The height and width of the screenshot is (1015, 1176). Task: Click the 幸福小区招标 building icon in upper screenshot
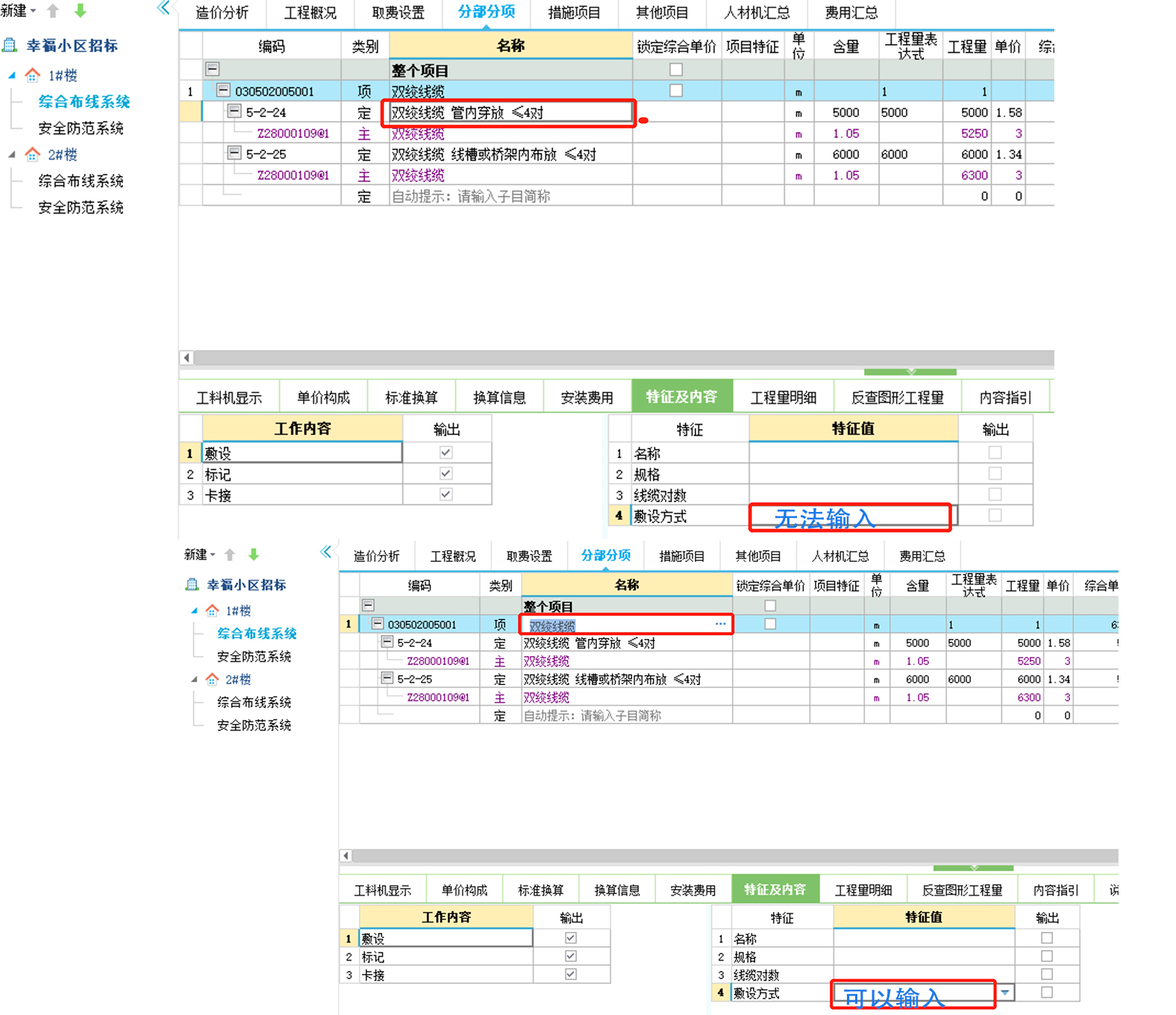point(10,46)
